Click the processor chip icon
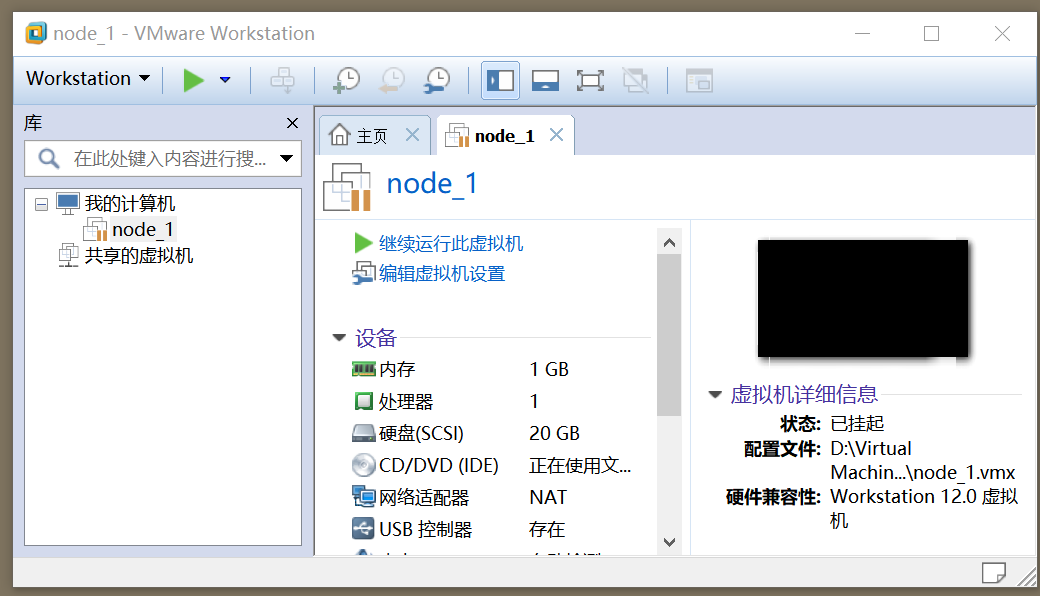Image resolution: width=1040 pixels, height=596 pixels. click(x=363, y=401)
